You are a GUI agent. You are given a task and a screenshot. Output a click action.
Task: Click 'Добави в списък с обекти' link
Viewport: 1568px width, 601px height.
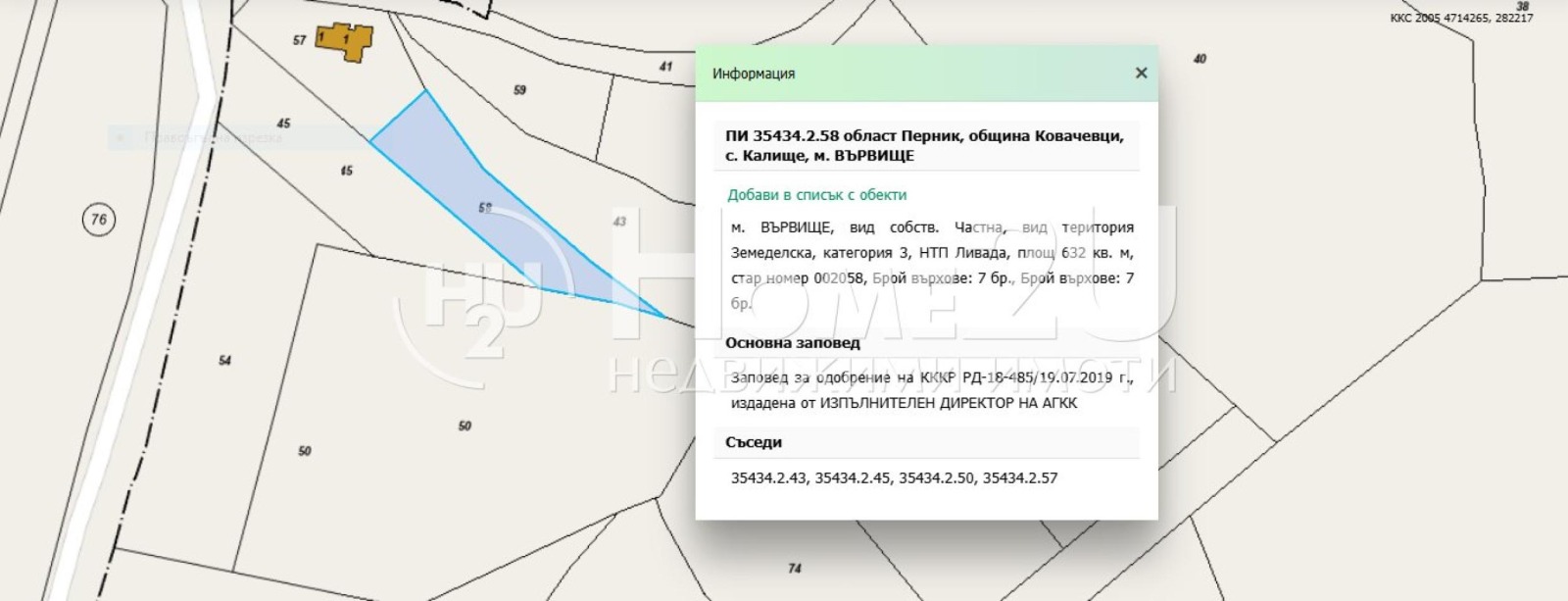[x=816, y=195]
